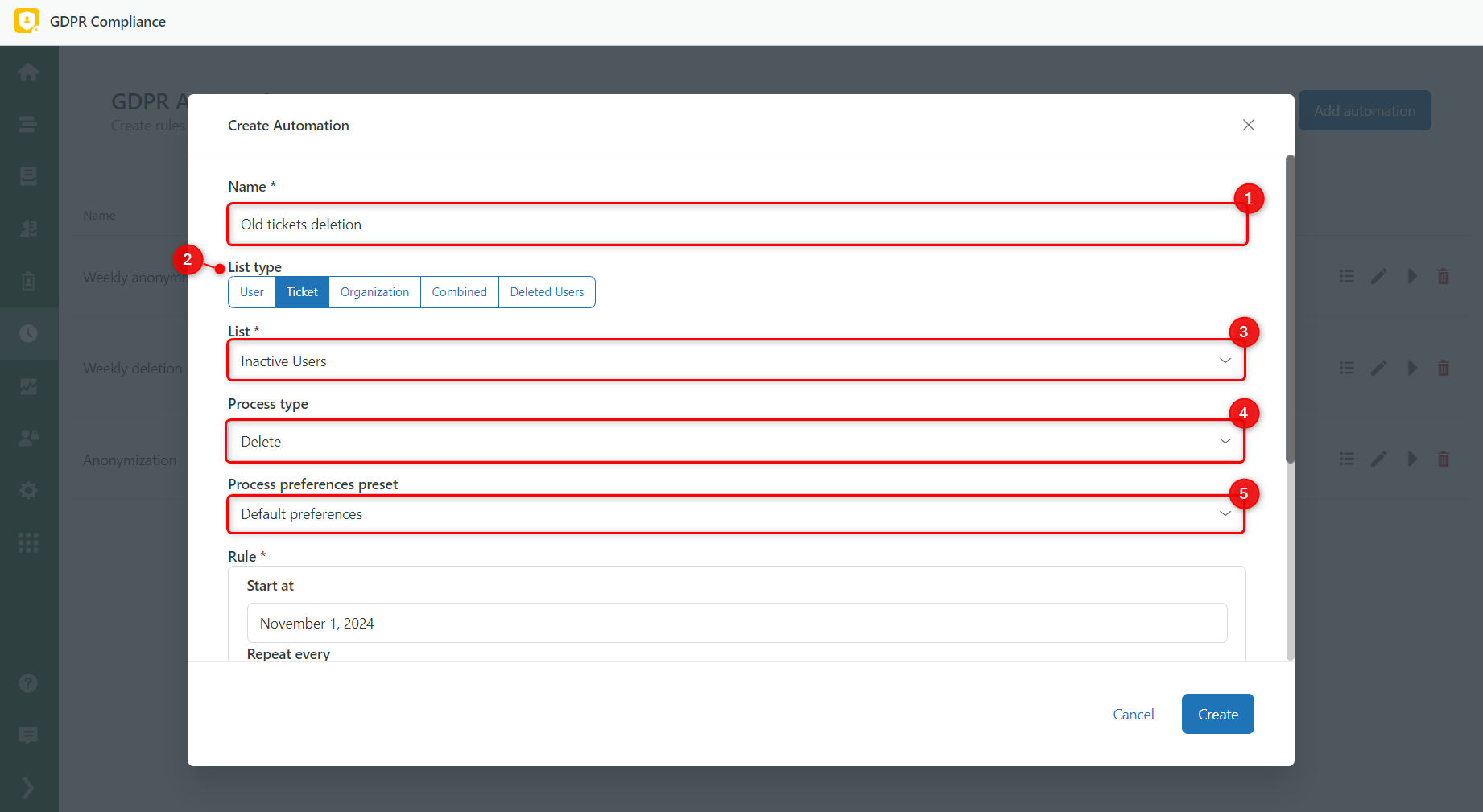Click the Cancel link
The image size is (1483, 812).
point(1133,715)
